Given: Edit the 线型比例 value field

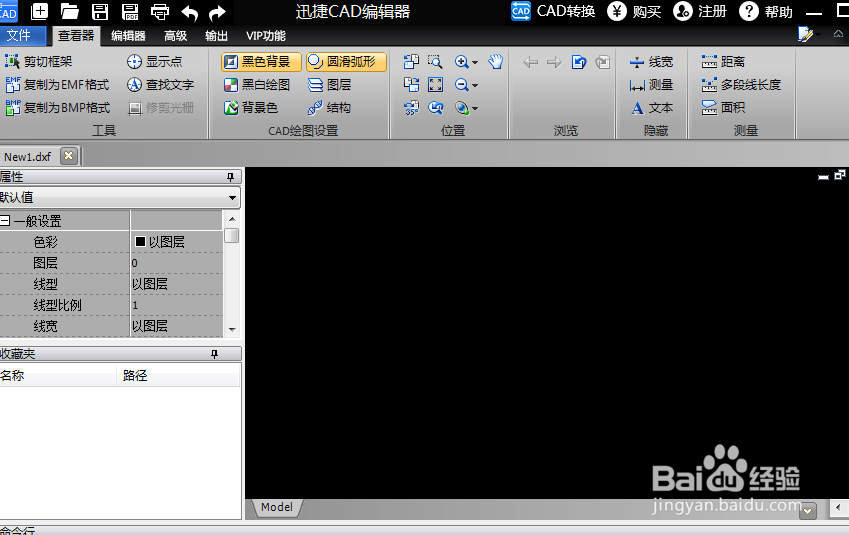Looking at the screenshot, I should tap(177, 305).
